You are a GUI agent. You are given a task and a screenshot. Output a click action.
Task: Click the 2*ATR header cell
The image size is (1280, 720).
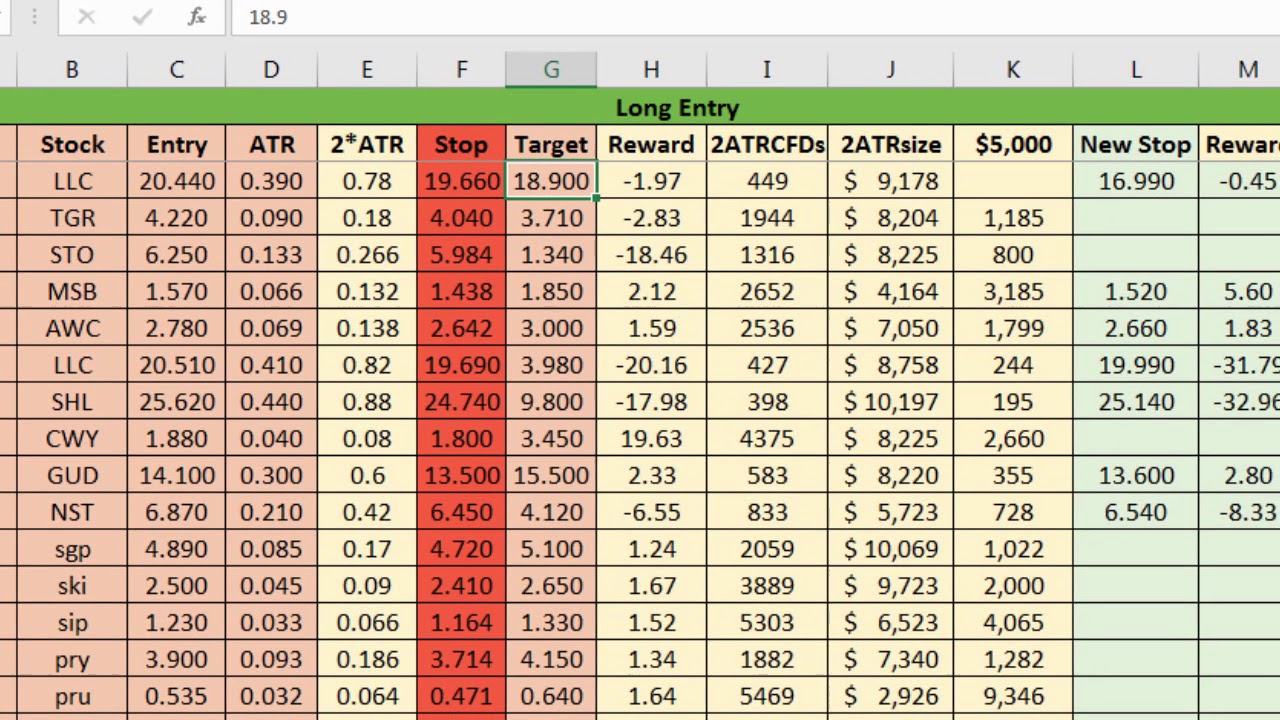[x=367, y=144]
